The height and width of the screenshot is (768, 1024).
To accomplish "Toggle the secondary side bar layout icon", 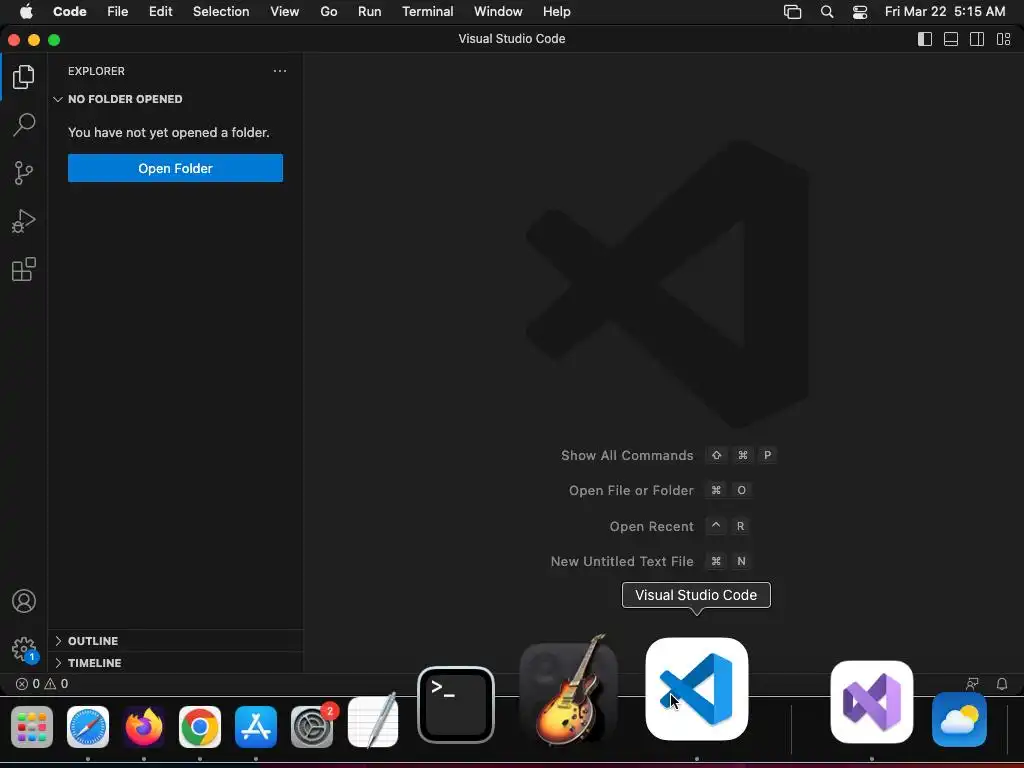I will pos(977,39).
